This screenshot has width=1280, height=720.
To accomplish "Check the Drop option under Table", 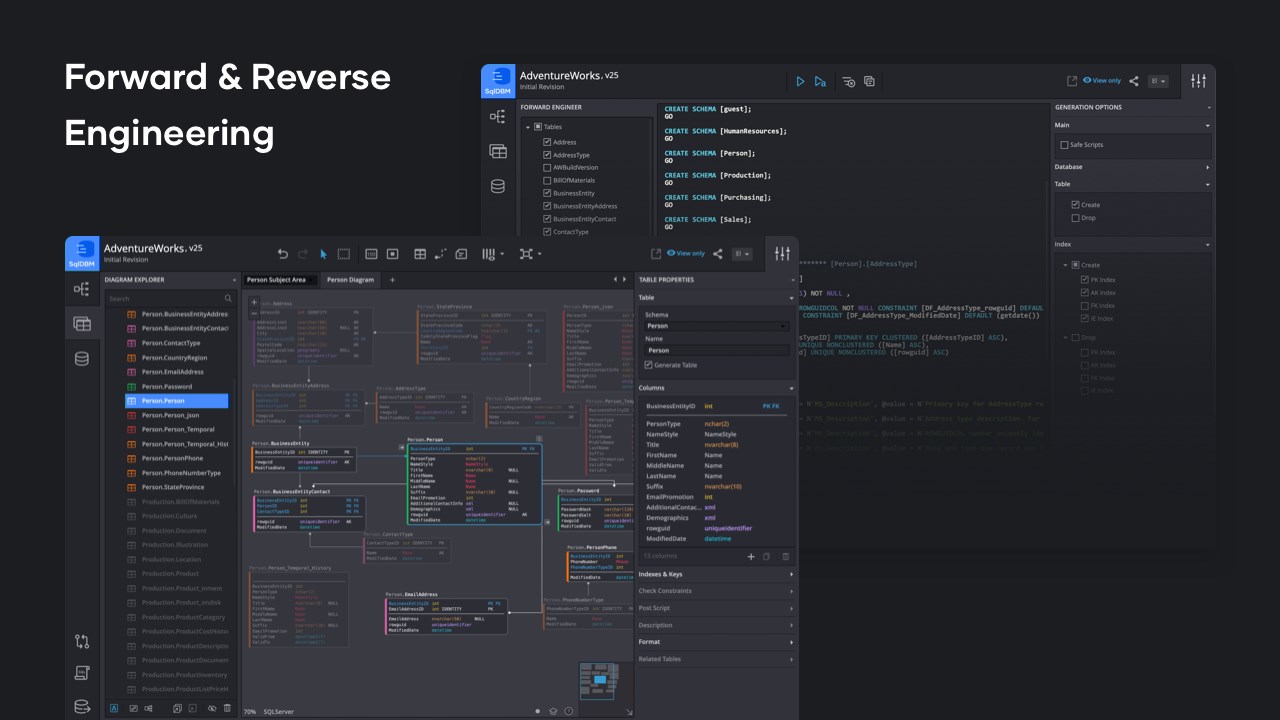I will click(1076, 217).
